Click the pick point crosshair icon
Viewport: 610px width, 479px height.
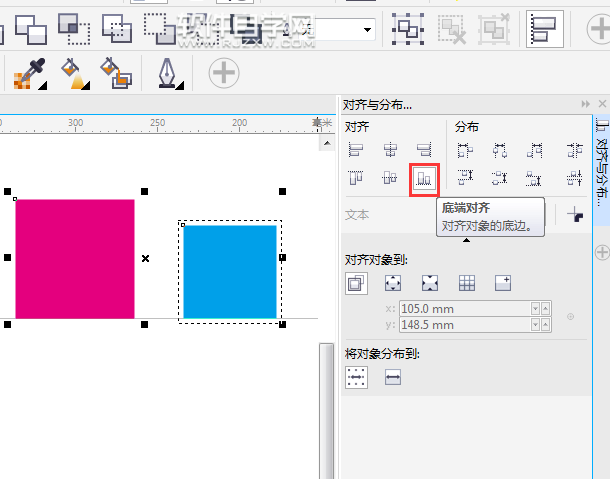click(570, 316)
